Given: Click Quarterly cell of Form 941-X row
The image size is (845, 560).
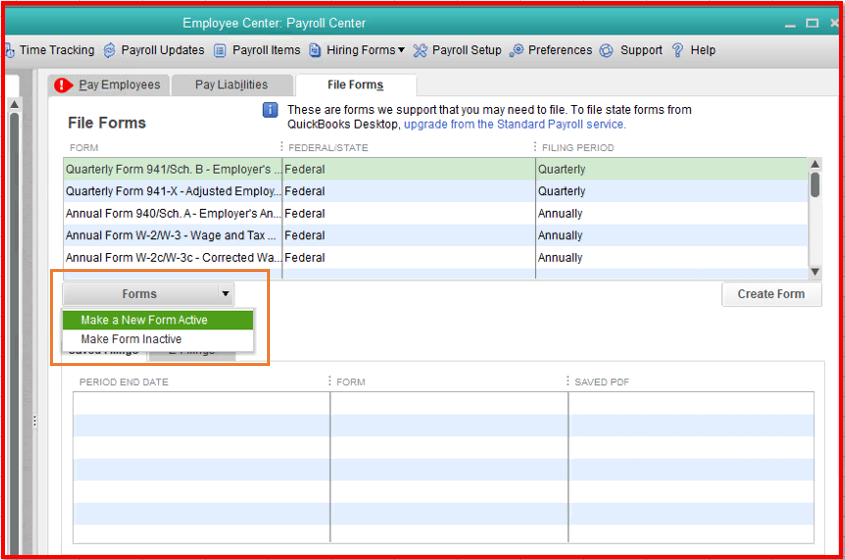Looking at the screenshot, I should tap(671, 191).
